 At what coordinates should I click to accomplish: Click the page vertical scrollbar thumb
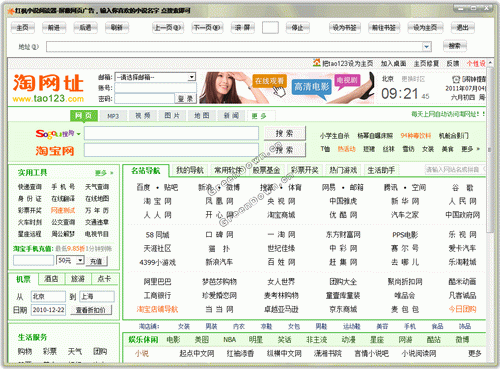[490, 149]
